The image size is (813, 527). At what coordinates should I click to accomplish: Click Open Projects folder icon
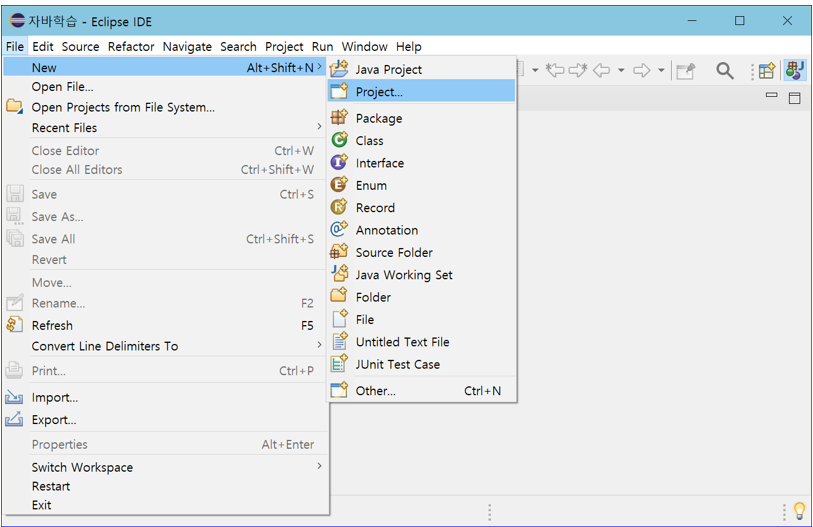[15, 106]
